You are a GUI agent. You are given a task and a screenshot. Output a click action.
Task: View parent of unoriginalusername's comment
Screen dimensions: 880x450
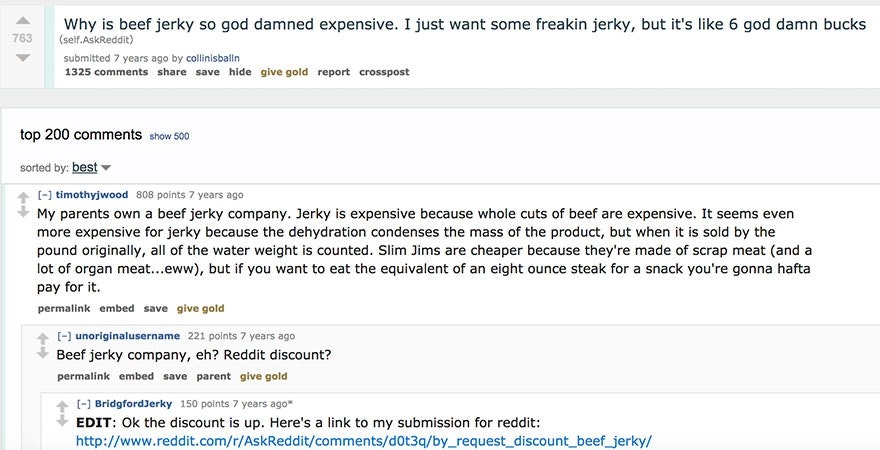213,377
